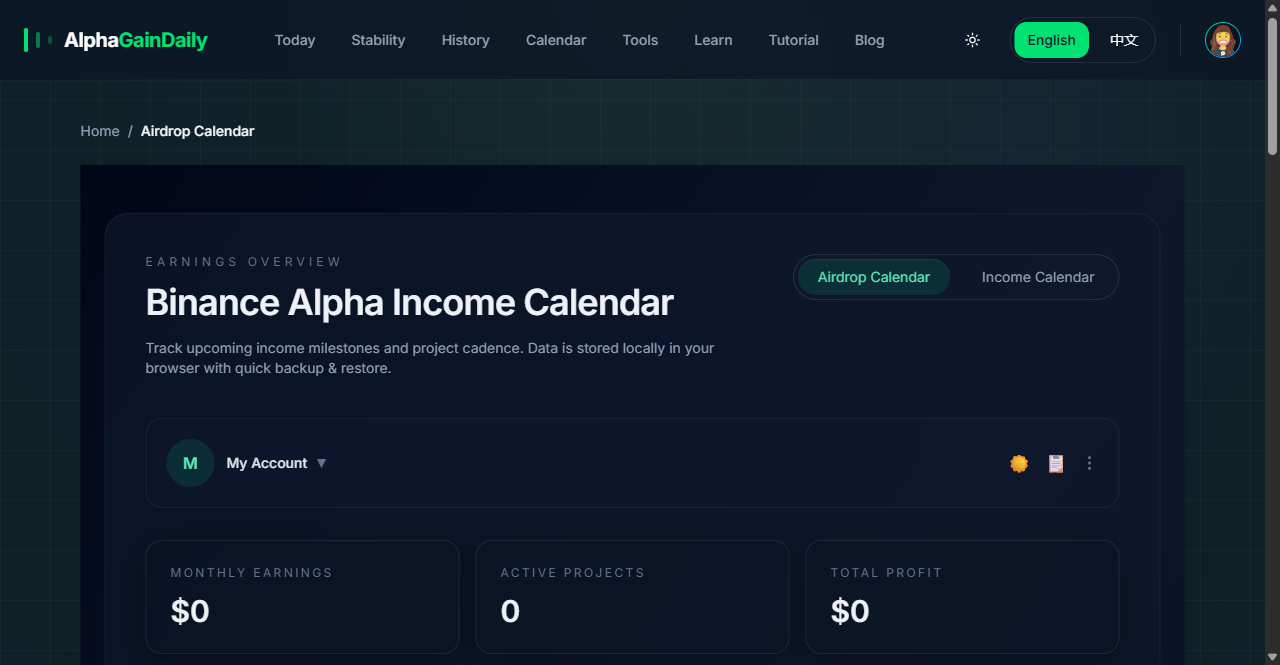Open the Today menu item
Image resolution: width=1280 pixels, height=665 pixels.
(295, 40)
